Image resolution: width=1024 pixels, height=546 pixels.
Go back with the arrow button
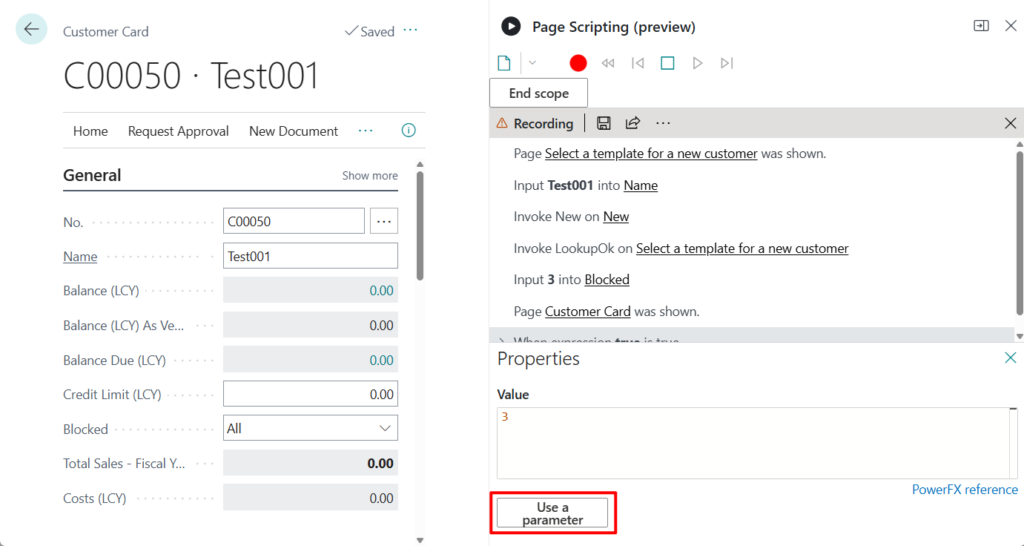(31, 30)
